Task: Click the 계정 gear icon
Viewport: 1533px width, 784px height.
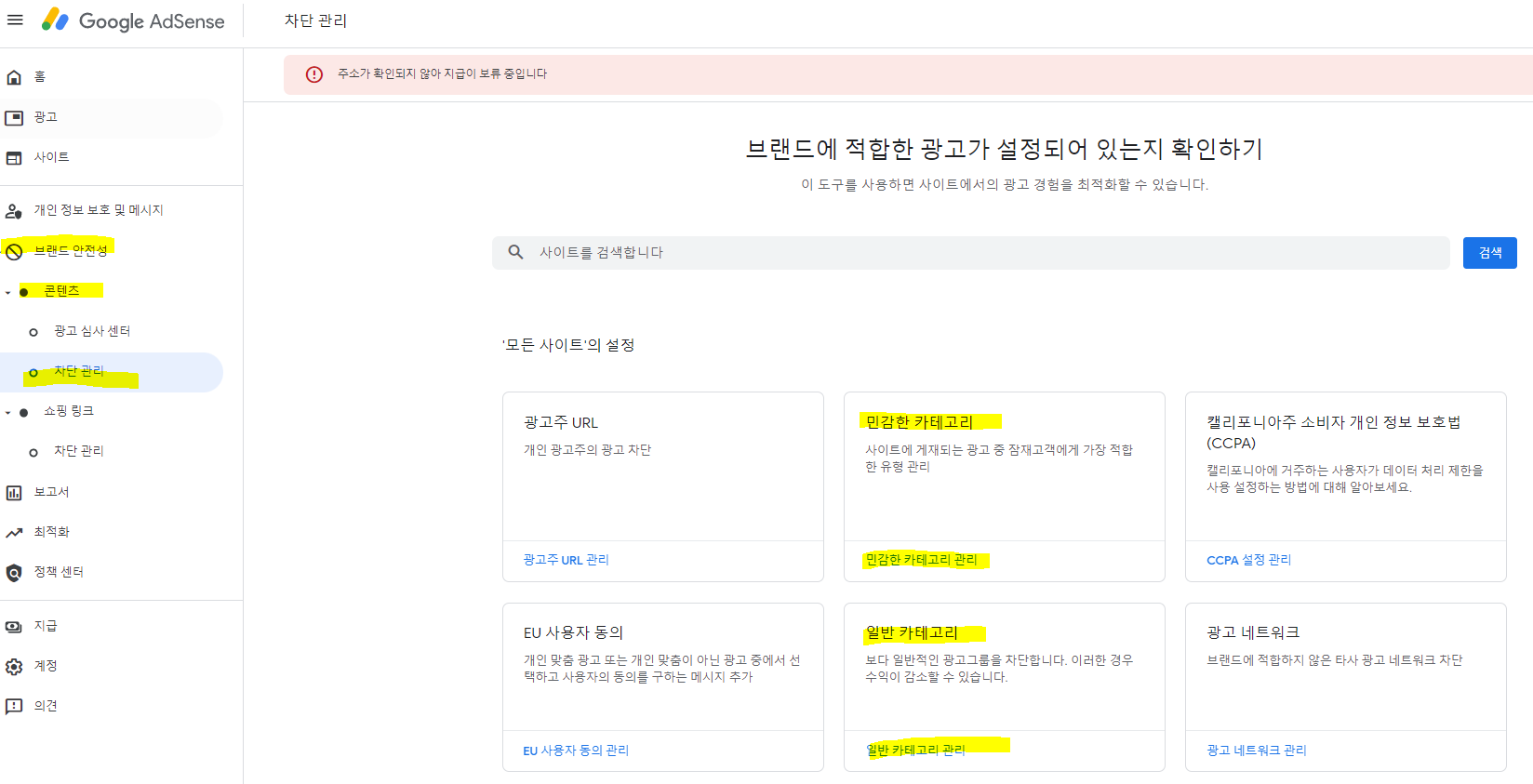Action: (14, 667)
